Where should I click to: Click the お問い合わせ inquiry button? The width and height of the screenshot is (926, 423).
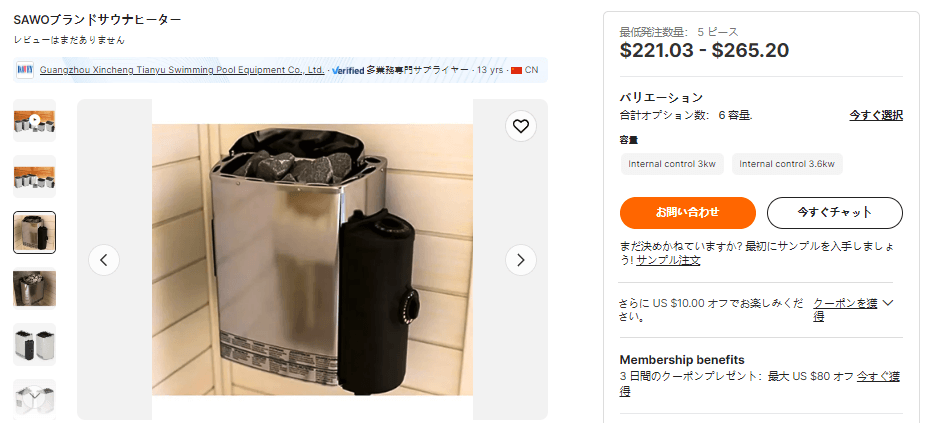click(687, 213)
